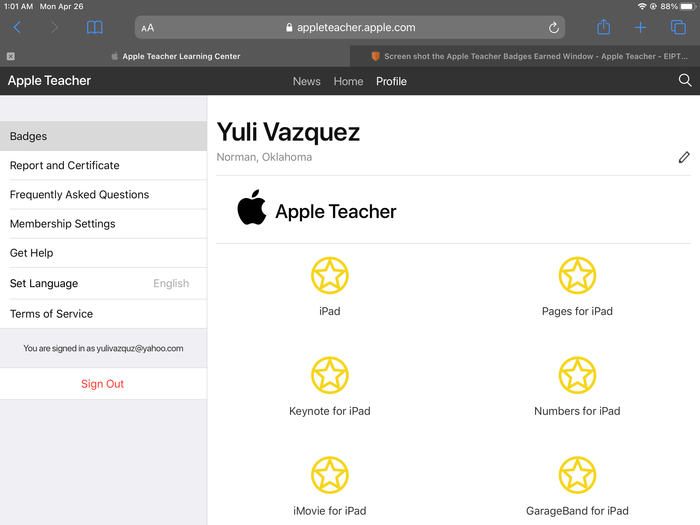Open the Keynote for iPad badge

click(329, 375)
